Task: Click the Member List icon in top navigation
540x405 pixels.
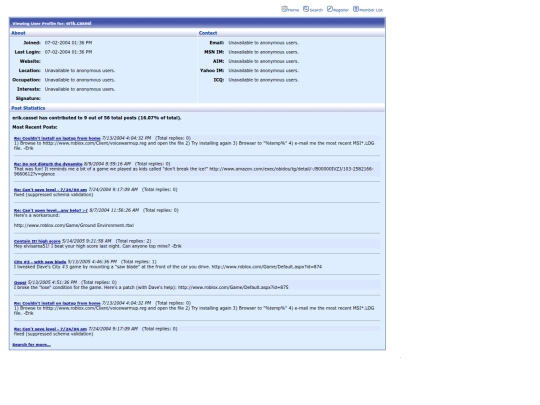Action: 356,9
